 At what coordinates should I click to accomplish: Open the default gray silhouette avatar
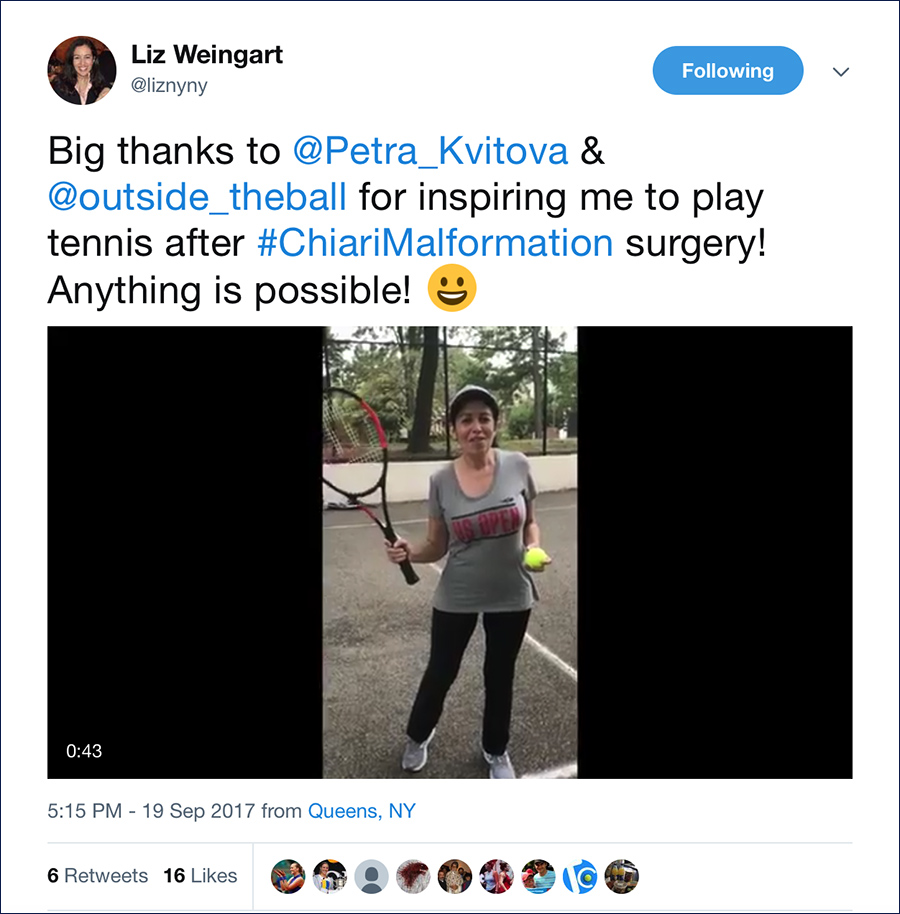(371, 876)
